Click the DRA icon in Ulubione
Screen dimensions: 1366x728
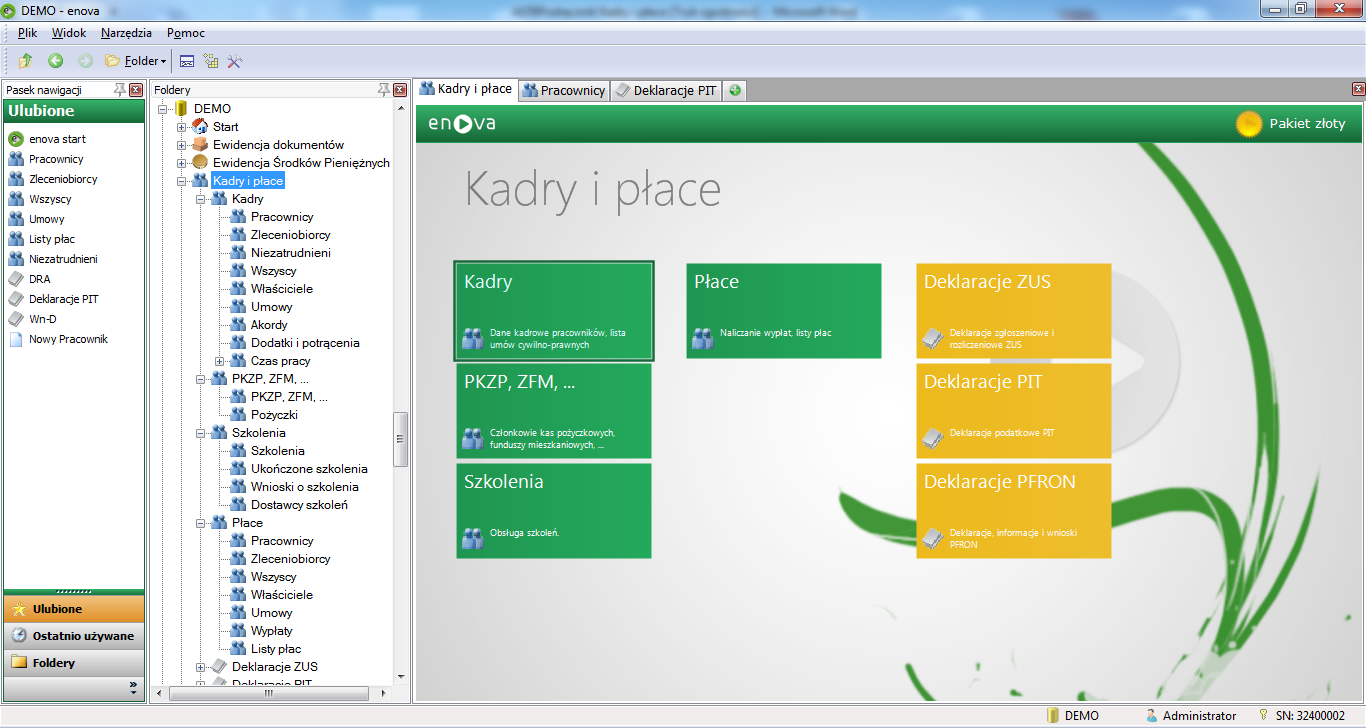pyautogui.click(x=16, y=279)
